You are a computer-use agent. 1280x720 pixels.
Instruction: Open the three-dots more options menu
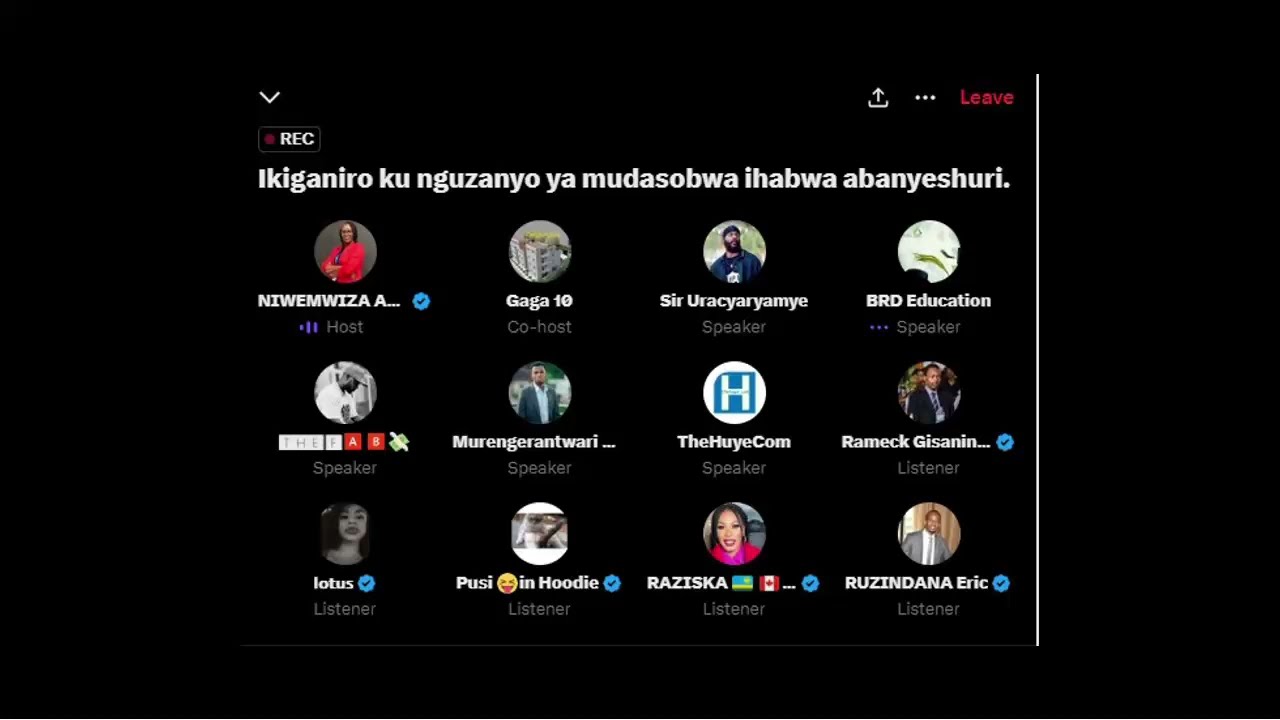tap(925, 97)
